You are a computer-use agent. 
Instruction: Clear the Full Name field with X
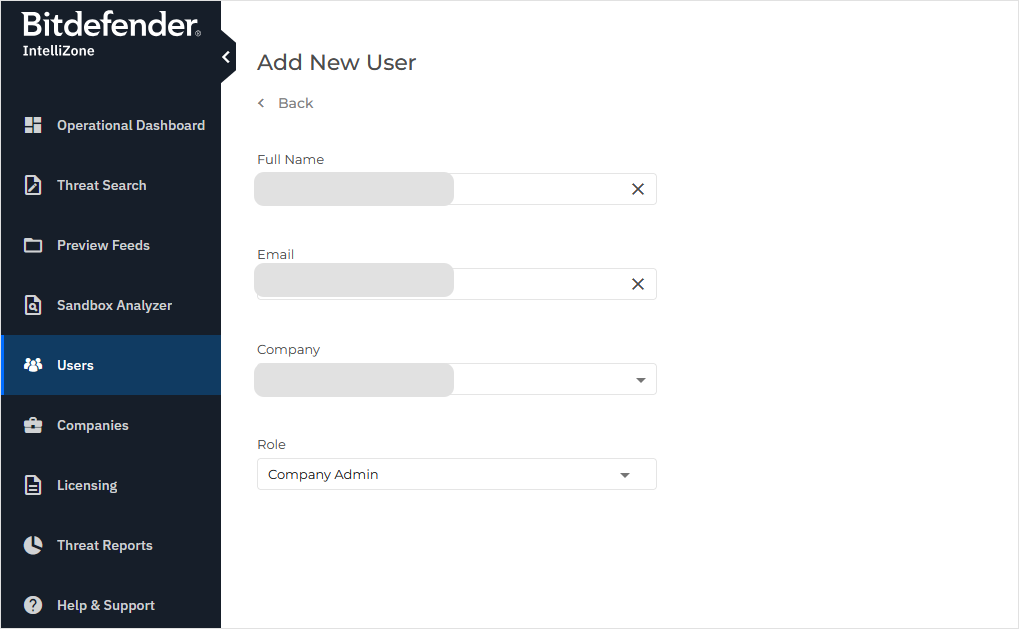pos(638,189)
